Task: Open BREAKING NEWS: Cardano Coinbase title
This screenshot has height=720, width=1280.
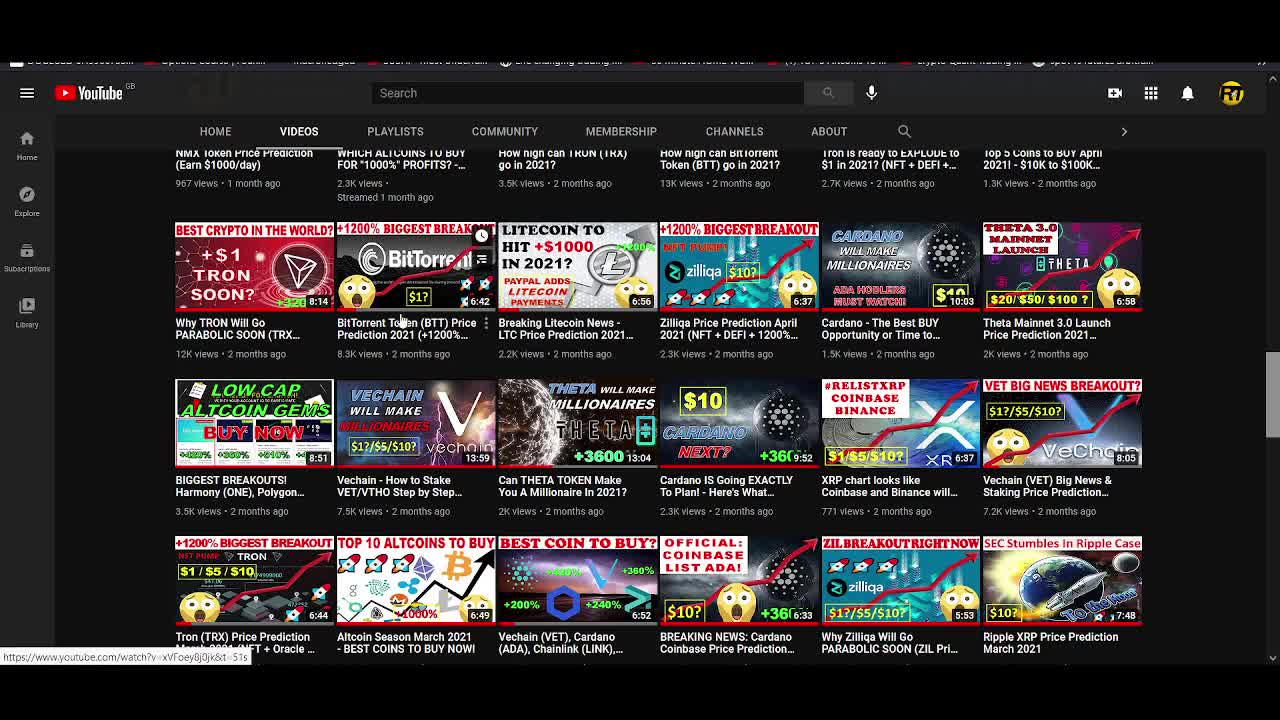Action: pyautogui.click(x=728, y=643)
